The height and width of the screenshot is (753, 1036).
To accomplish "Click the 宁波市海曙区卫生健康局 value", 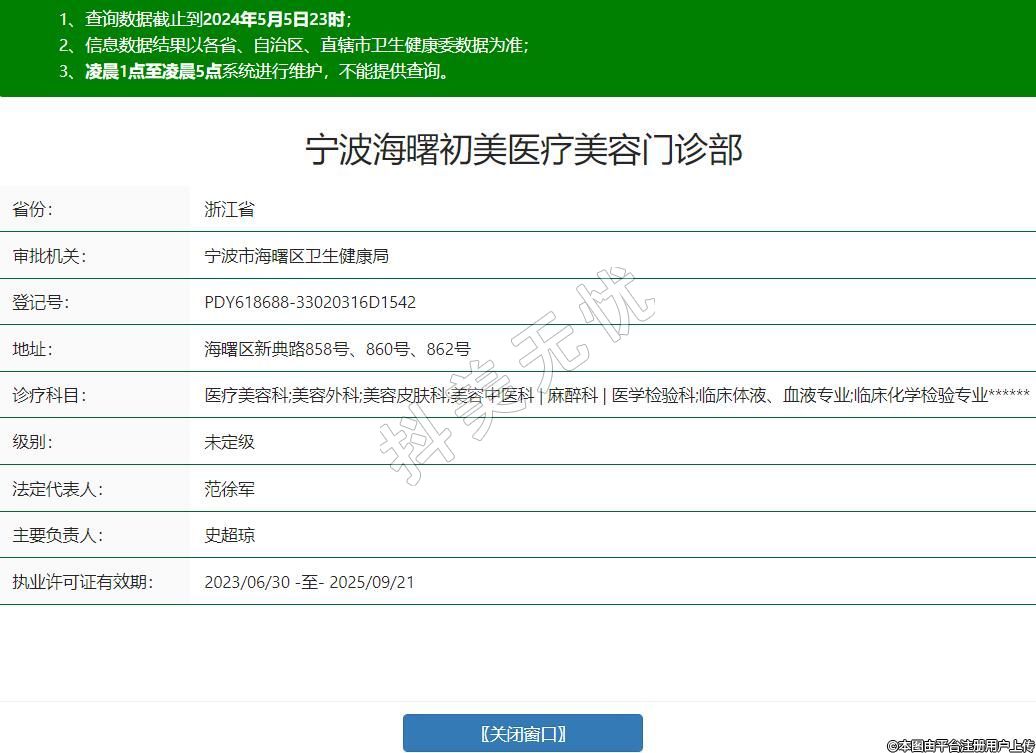I will [x=296, y=256].
